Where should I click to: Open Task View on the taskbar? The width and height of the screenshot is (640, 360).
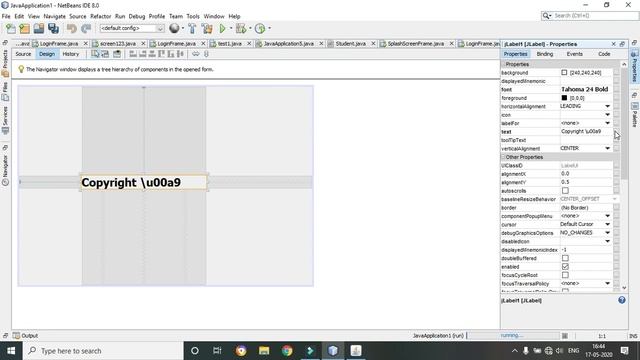[217, 351]
